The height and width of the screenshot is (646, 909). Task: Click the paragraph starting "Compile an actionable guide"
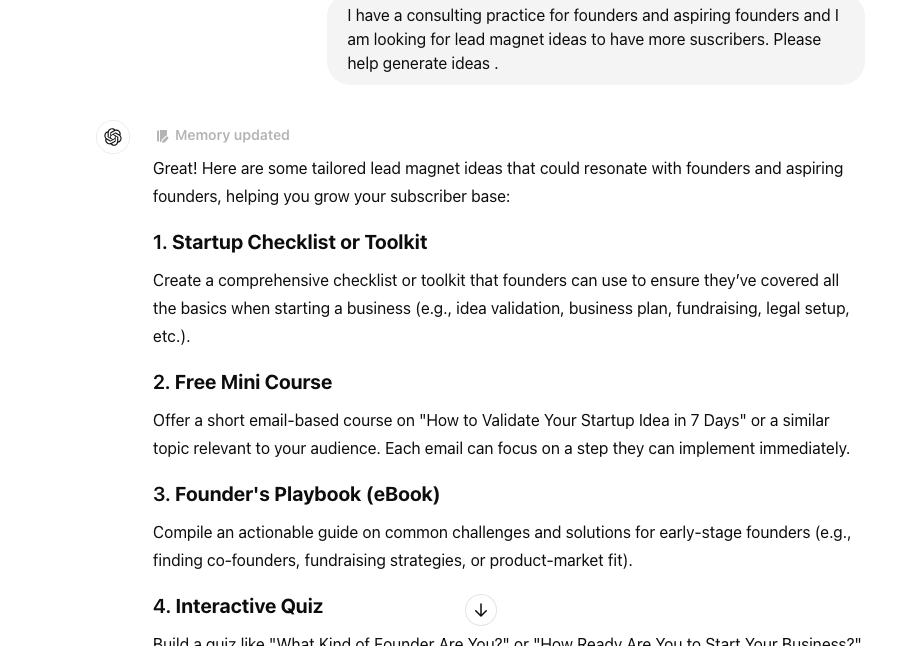501,546
